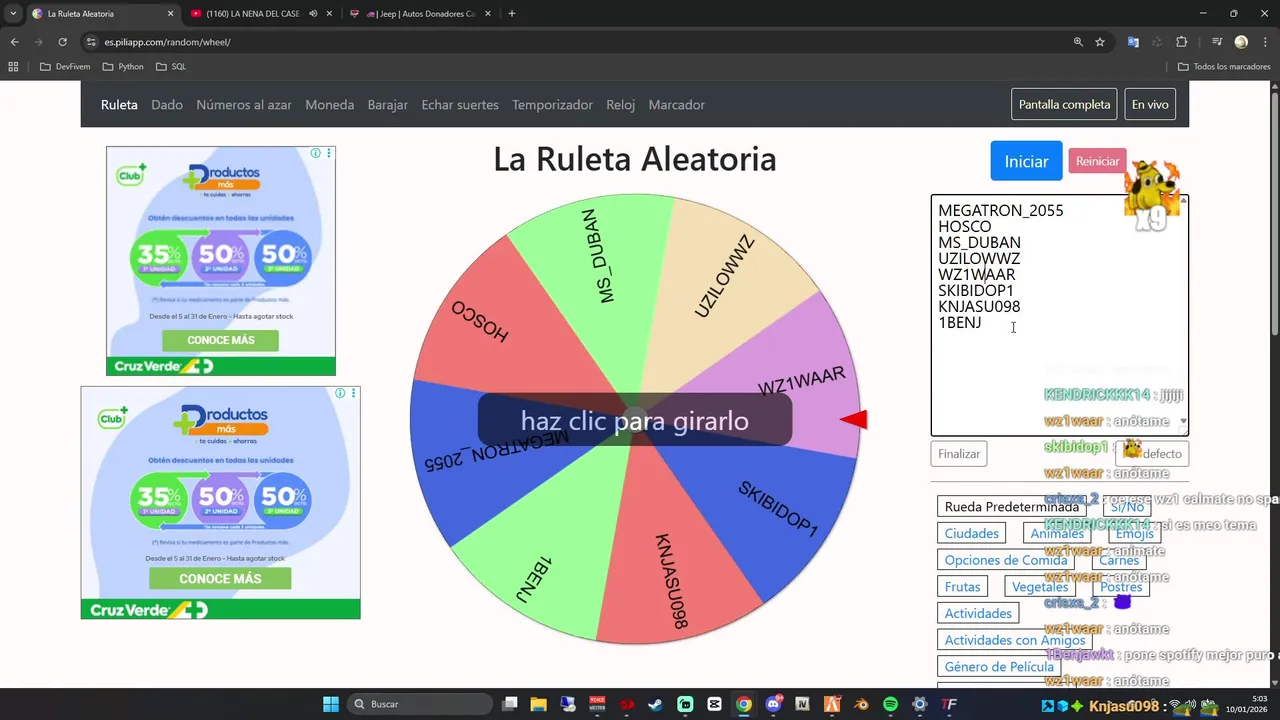Select the Opciones de Comida preset
The height and width of the screenshot is (720, 1280).
(x=1006, y=560)
